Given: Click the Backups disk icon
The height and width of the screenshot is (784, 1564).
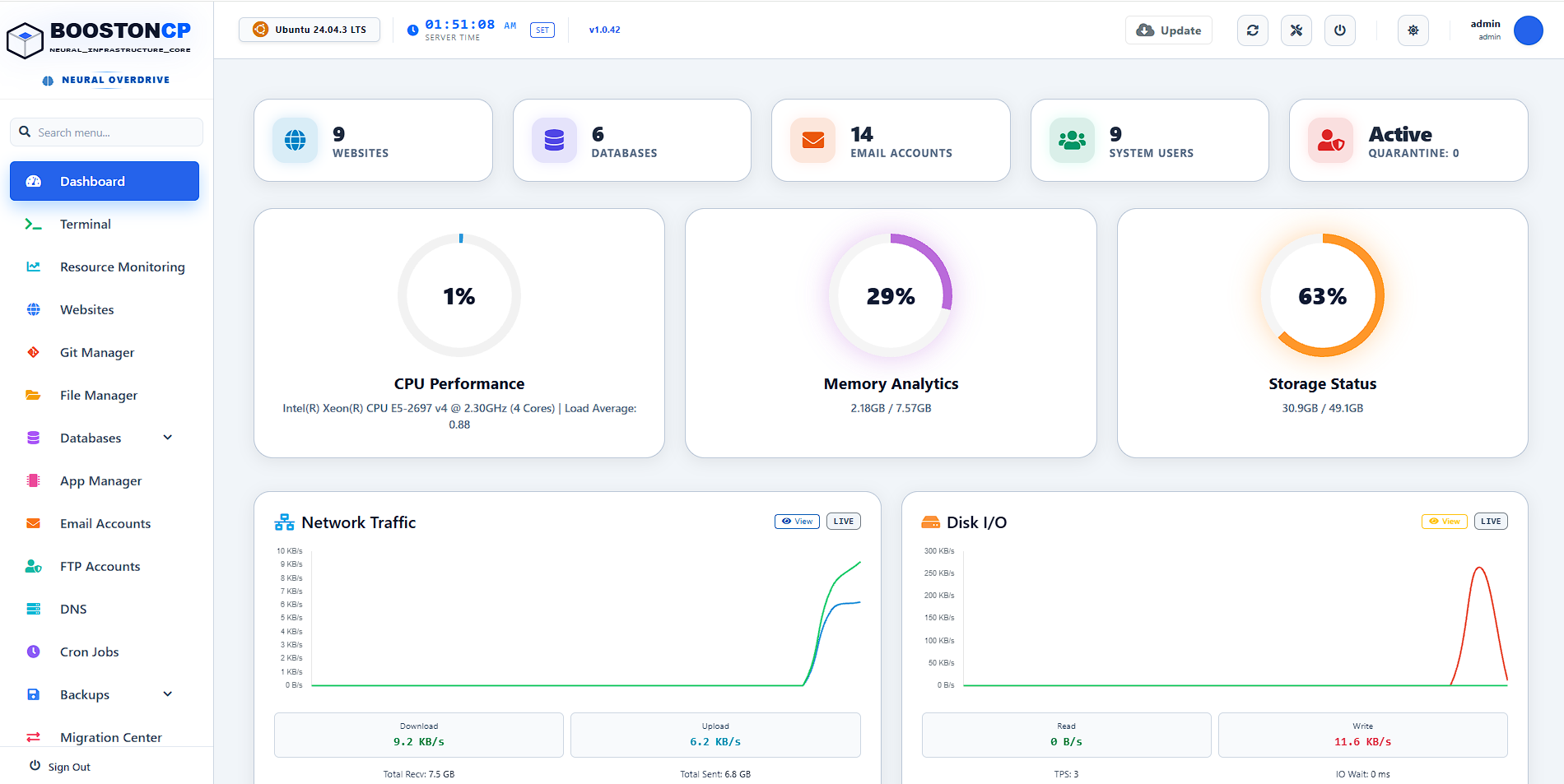Looking at the screenshot, I should tap(34, 694).
